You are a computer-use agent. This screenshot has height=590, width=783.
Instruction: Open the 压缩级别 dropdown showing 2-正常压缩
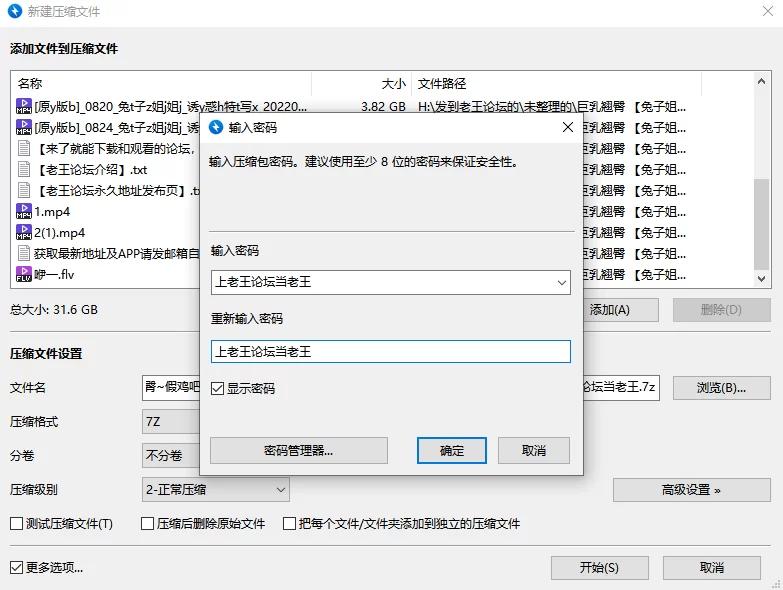(x=279, y=489)
